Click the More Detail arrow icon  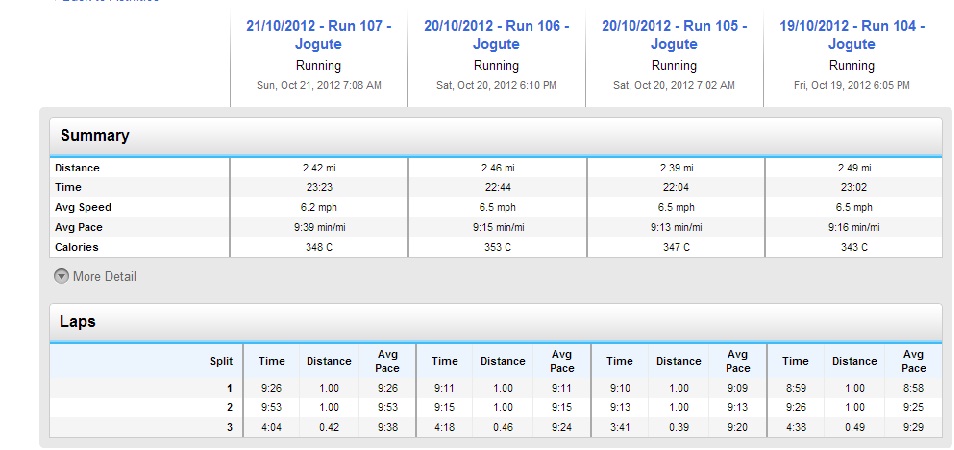click(x=61, y=276)
